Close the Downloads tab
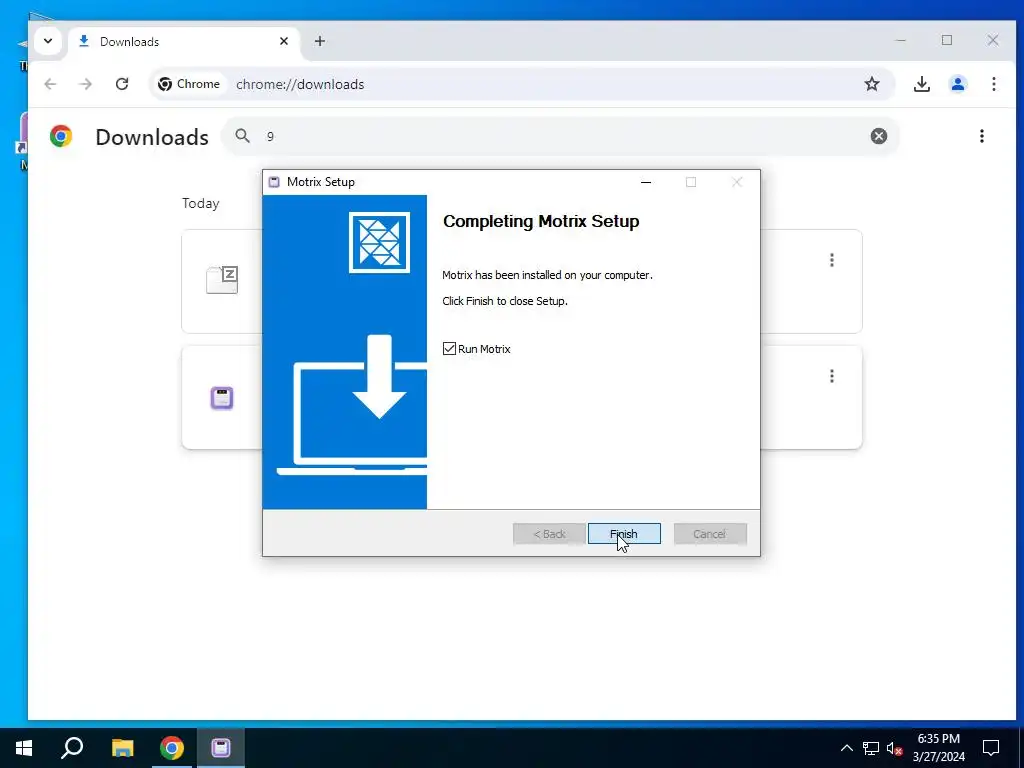1024x768 pixels. point(284,41)
